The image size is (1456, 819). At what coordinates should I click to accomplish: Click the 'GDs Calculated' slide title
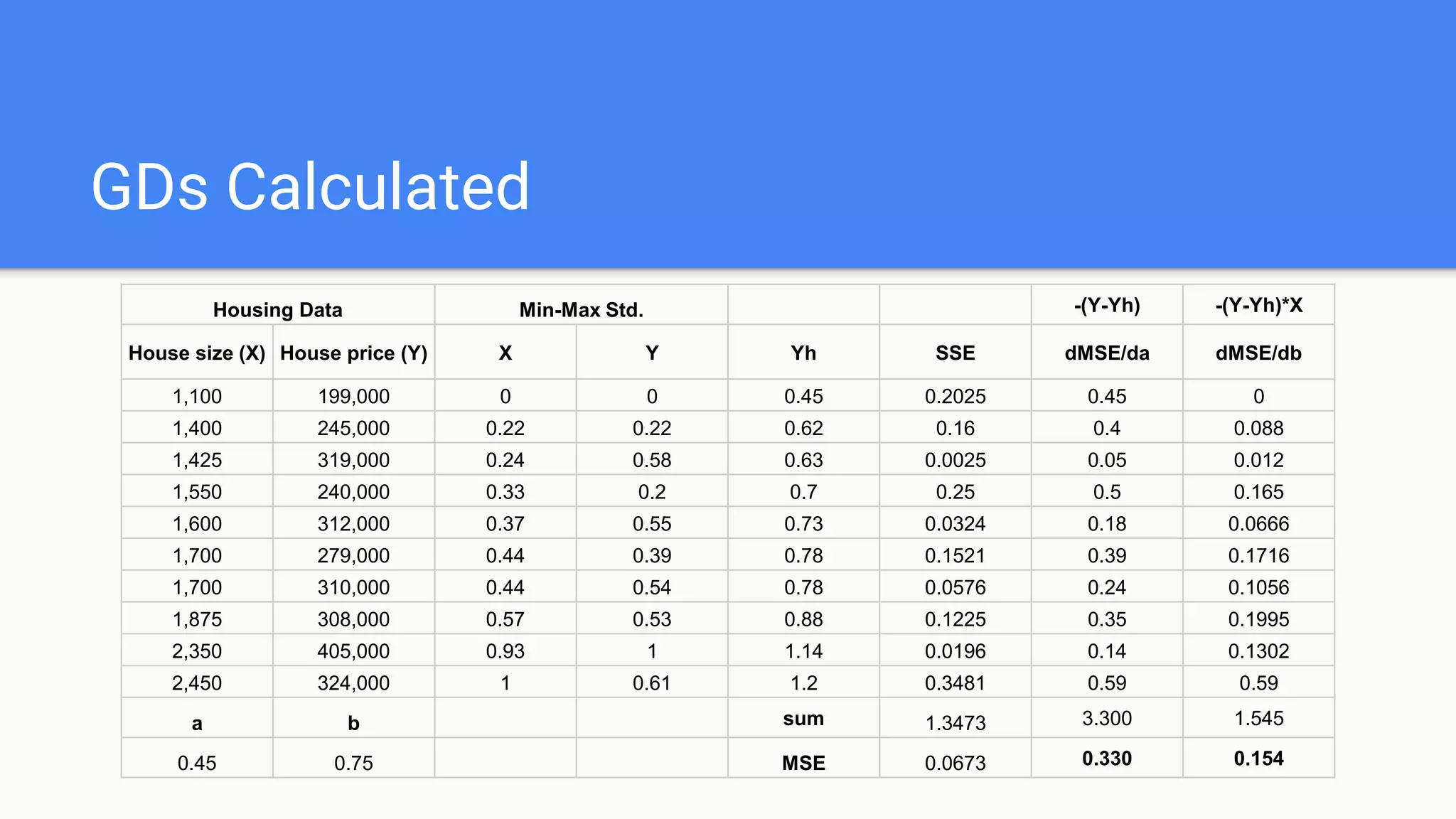coord(311,187)
